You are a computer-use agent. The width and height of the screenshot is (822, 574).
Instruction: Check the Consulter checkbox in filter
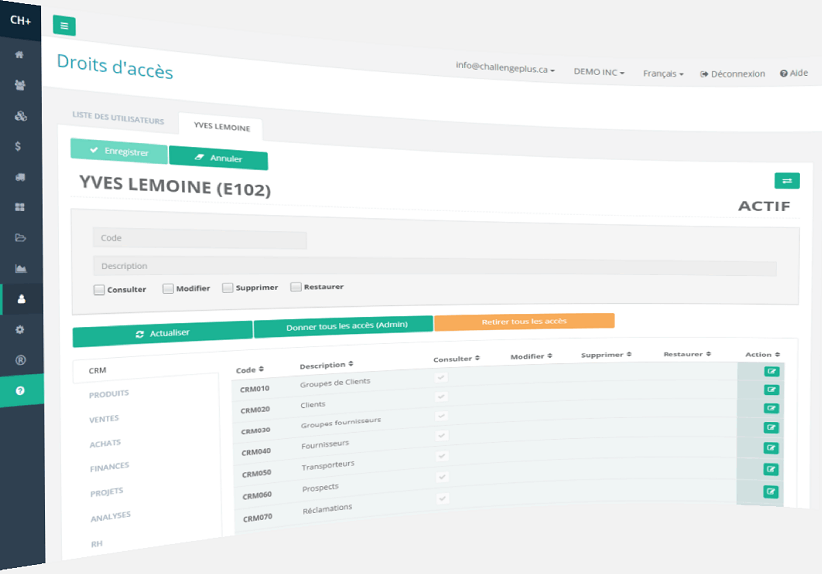click(99, 290)
